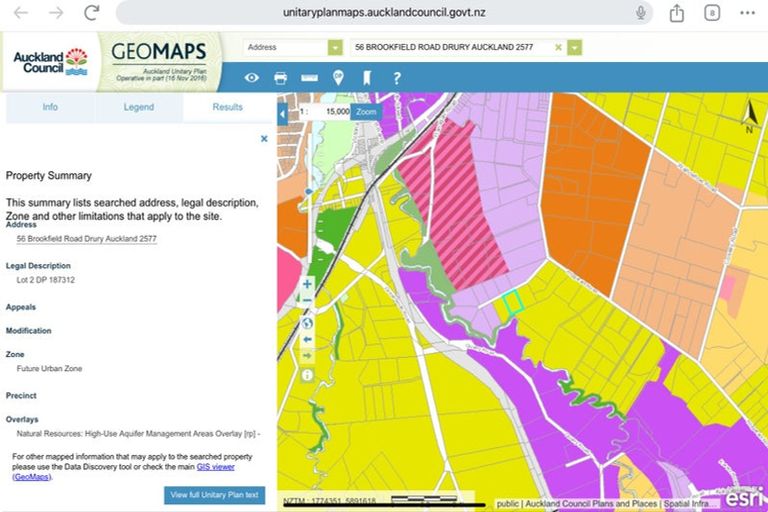
Task: Select the ruler measure tool
Action: [309, 78]
